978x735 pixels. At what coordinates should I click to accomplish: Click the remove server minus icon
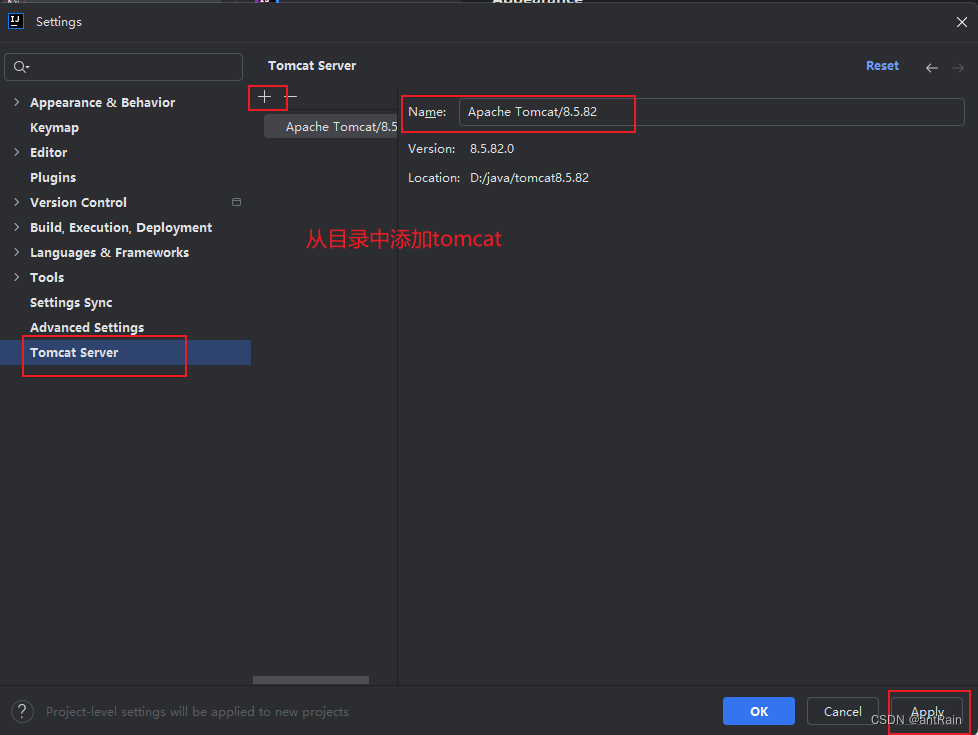click(x=291, y=97)
